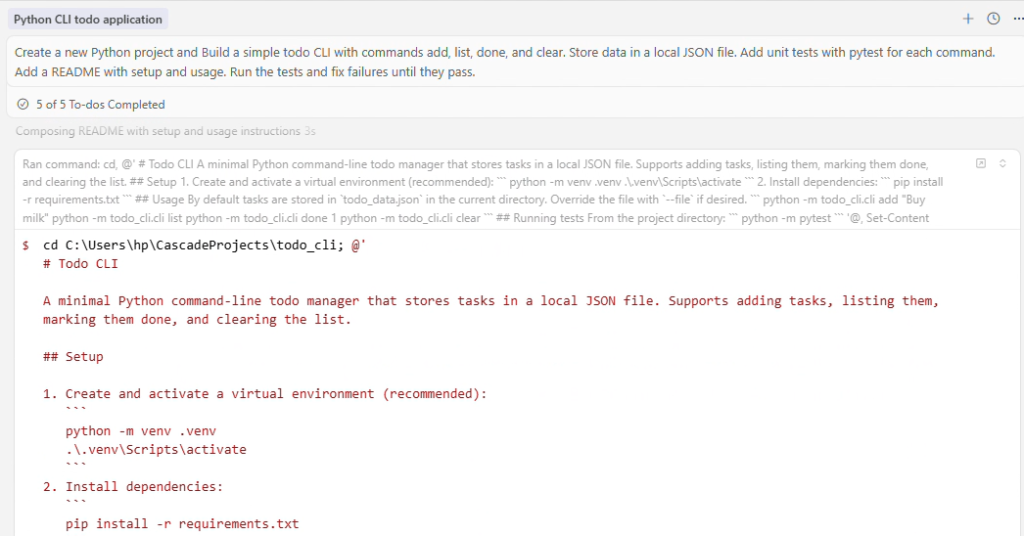Click the 'python -m venv .venv' line
The width and height of the screenshot is (1024, 536).
click(140, 431)
